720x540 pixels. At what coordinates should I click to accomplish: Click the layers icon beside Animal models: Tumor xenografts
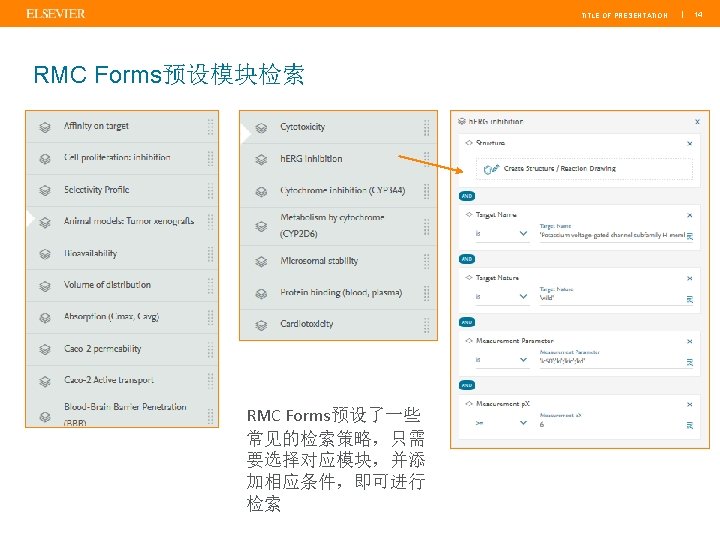pyautogui.click(x=45, y=222)
